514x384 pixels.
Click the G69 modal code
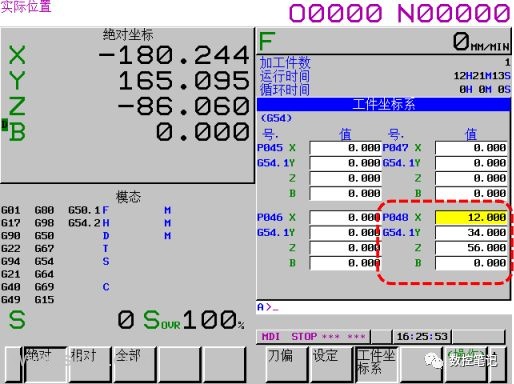point(44,287)
